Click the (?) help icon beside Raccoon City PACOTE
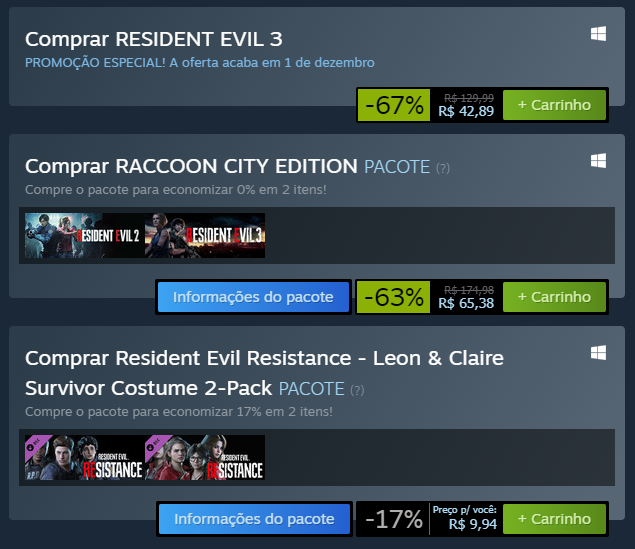Screen dimensions: 635x549 click(443, 168)
